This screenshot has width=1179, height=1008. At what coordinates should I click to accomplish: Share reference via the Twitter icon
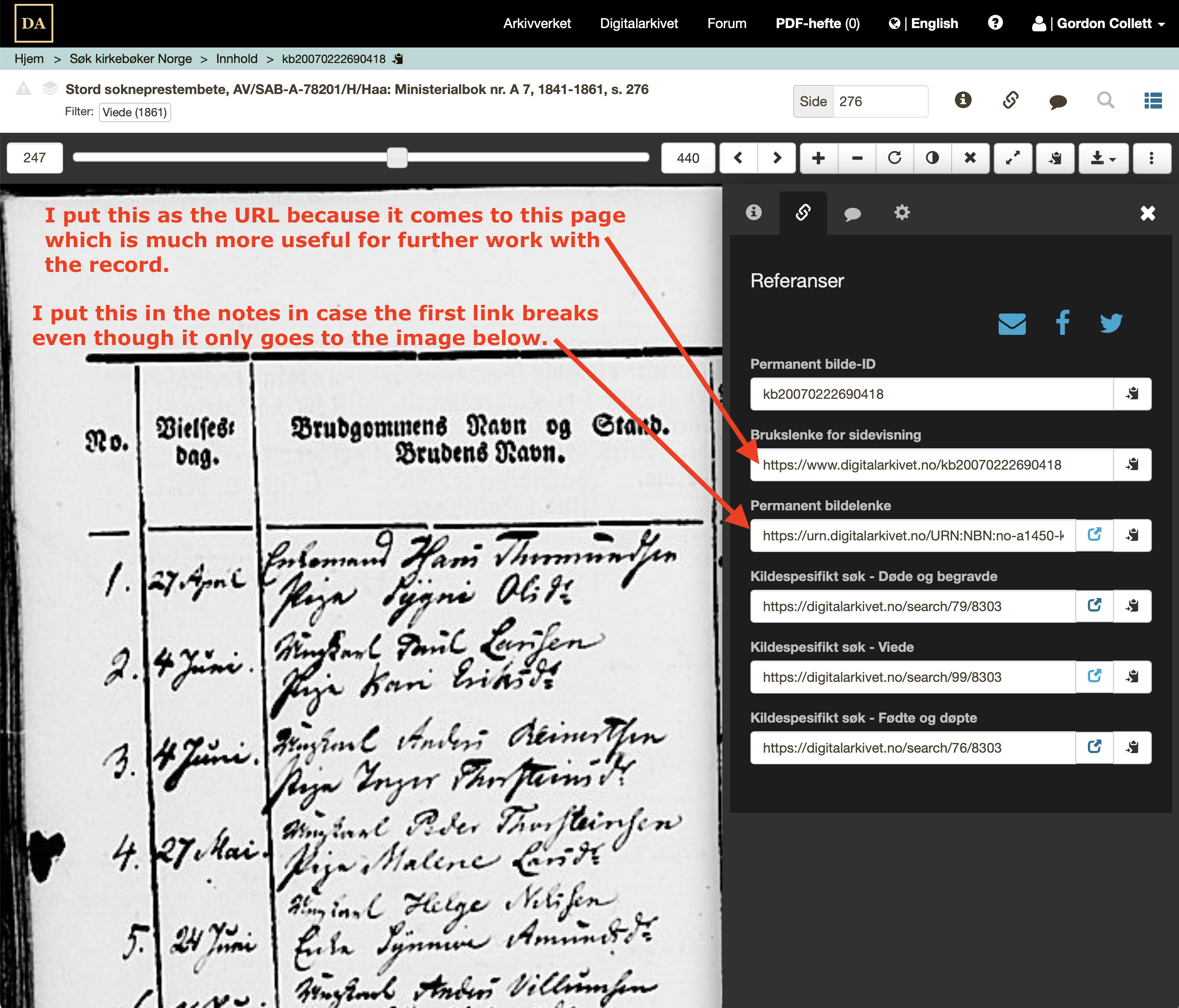coord(1110,323)
